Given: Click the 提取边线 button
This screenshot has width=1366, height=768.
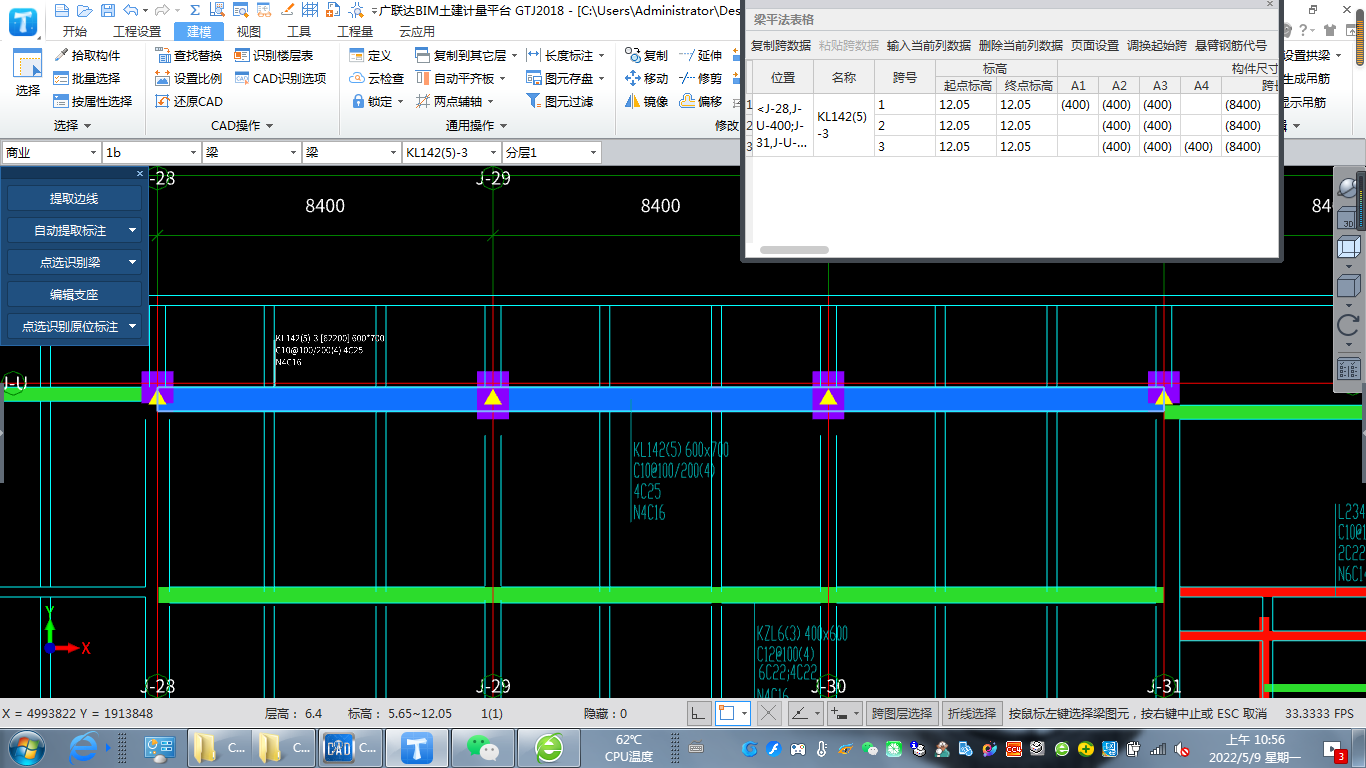Looking at the screenshot, I should point(74,199).
